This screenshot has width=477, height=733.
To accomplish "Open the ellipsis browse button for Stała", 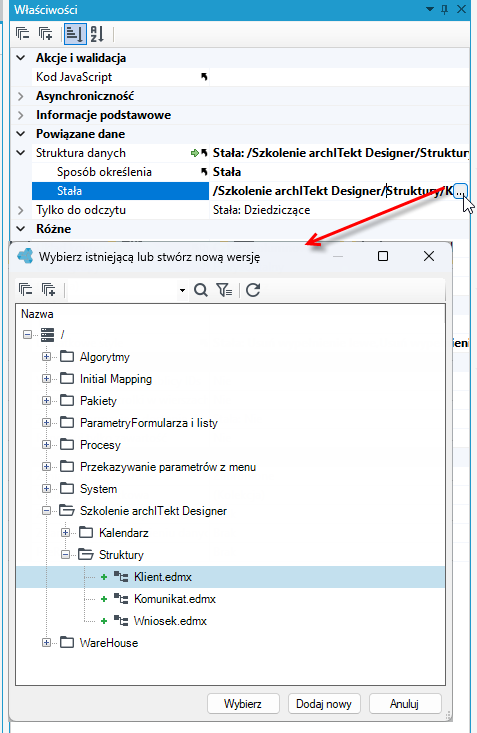I will pyautogui.click(x=461, y=191).
